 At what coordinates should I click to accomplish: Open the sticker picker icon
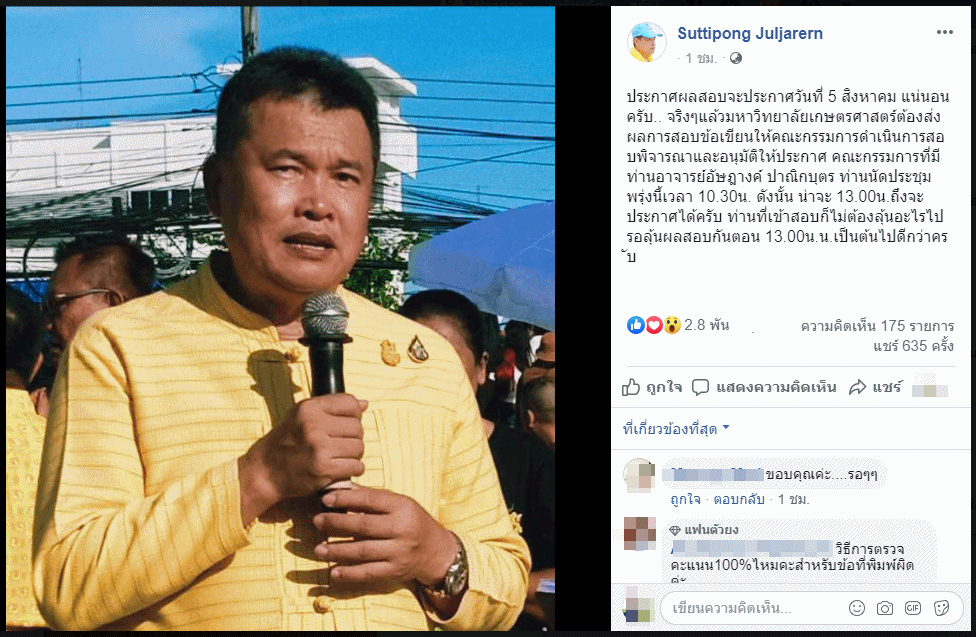[941, 608]
